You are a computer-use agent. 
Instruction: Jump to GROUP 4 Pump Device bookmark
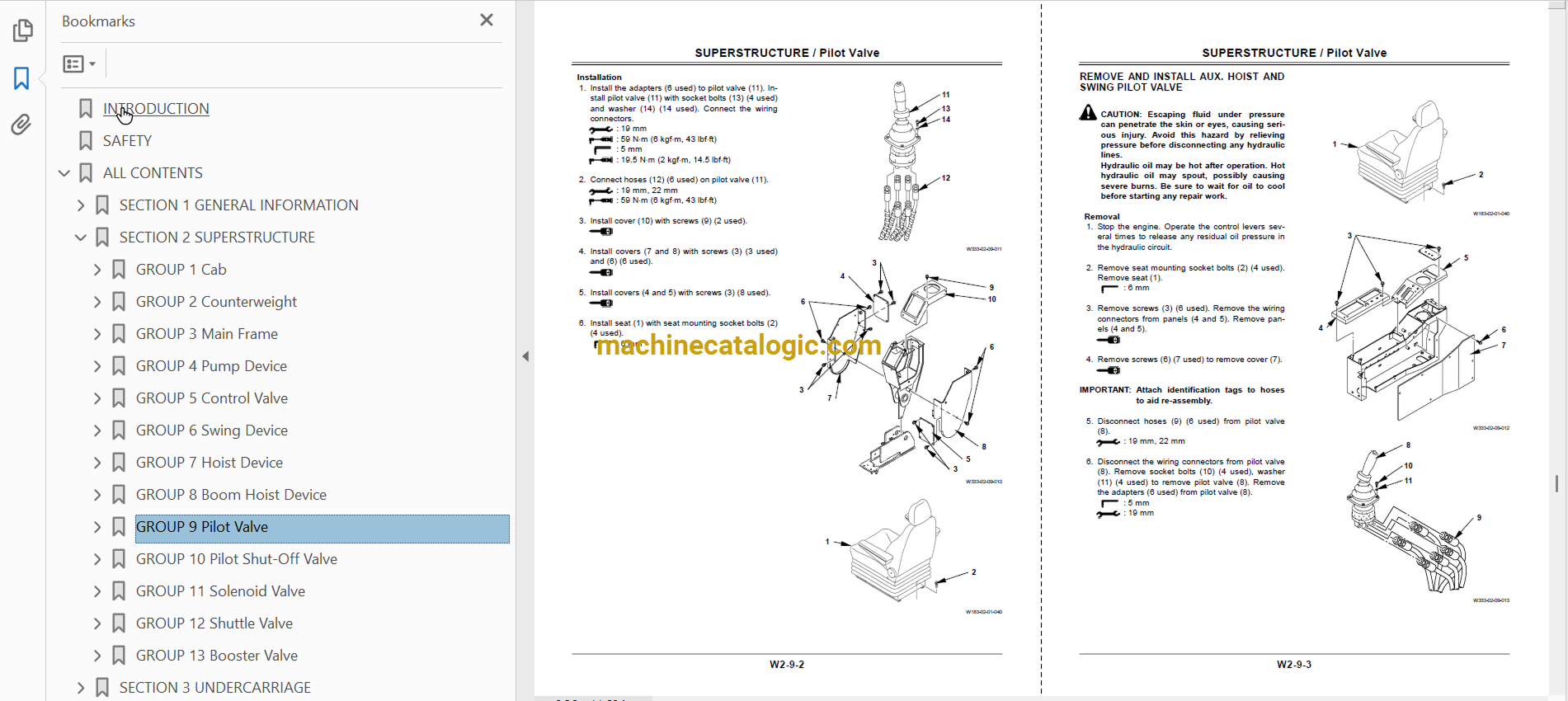click(x=211, y=366)
